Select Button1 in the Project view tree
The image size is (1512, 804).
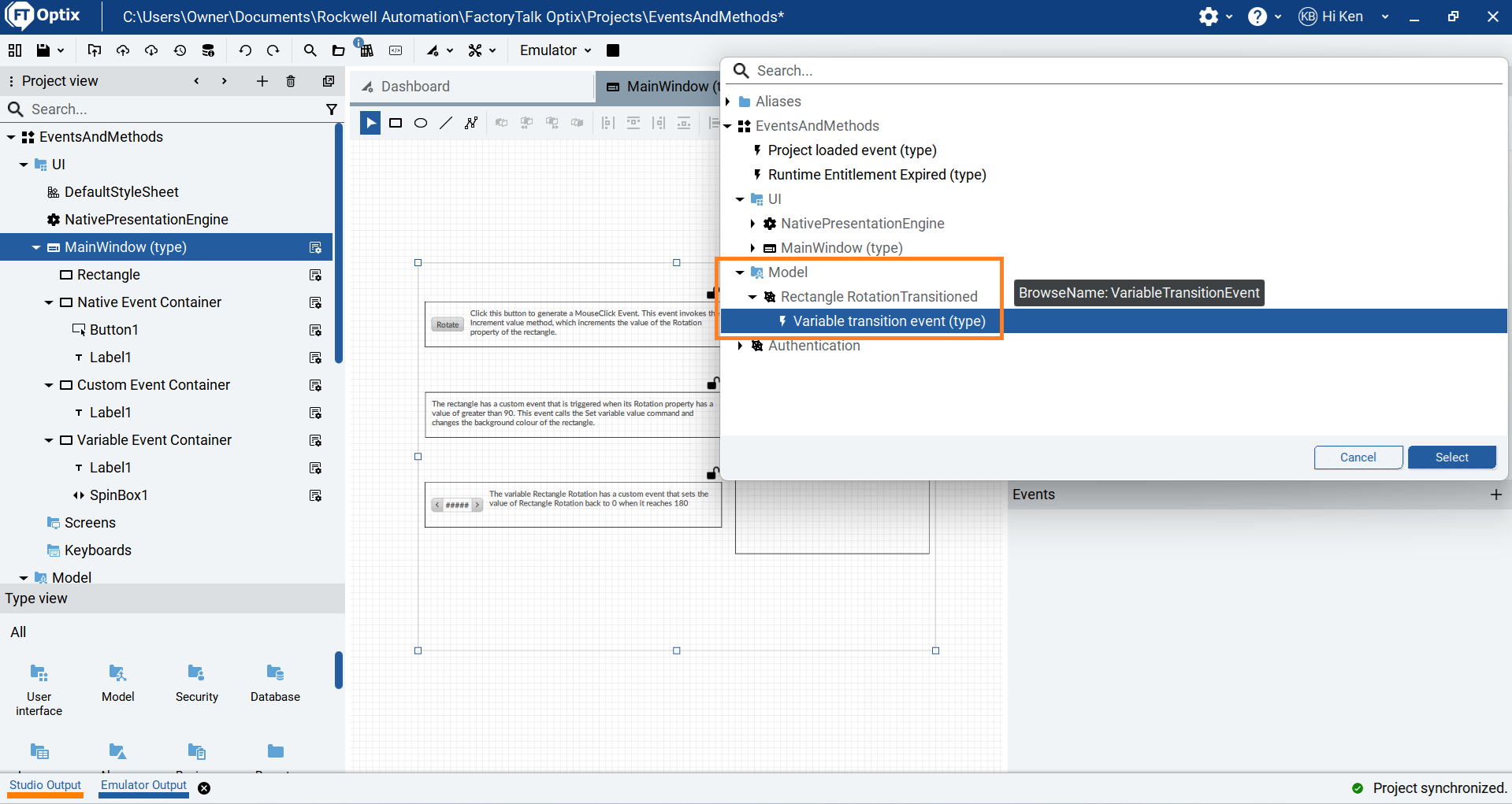click(x=114, y=330)
